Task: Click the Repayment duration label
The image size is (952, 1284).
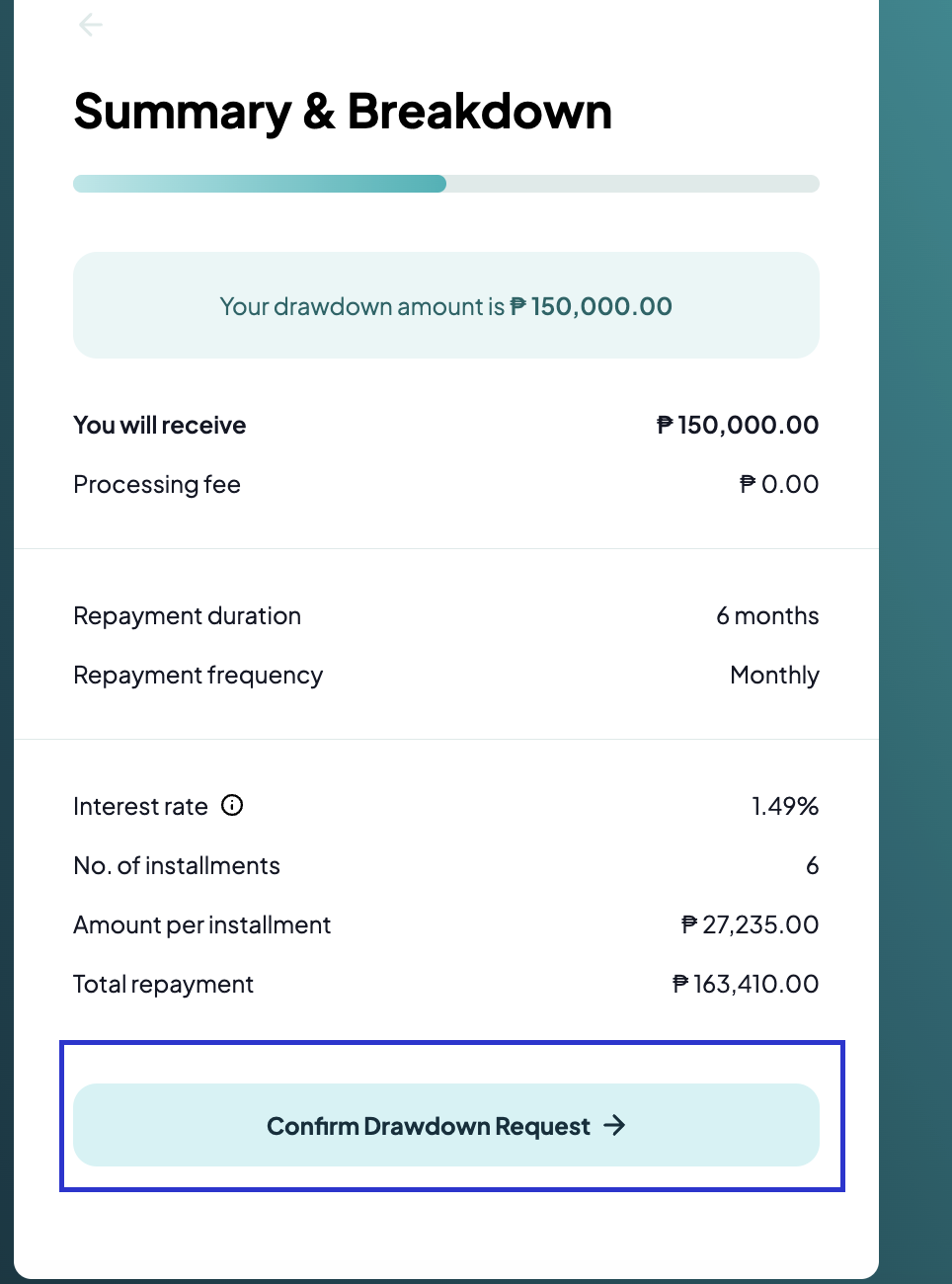Action: 187,616
